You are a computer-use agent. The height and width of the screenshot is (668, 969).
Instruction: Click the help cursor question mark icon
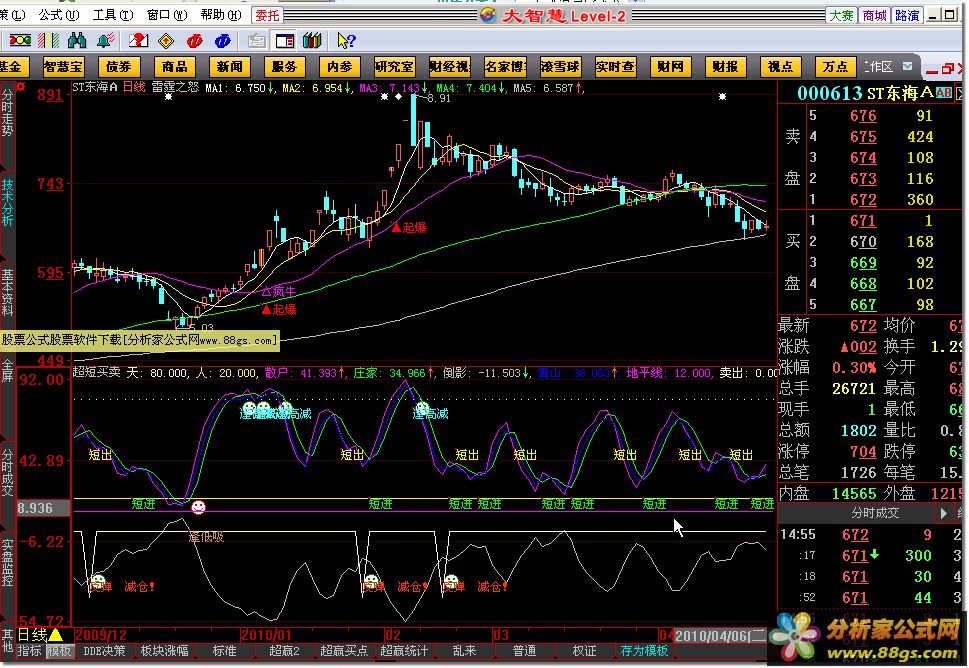(x=346, y=41)
